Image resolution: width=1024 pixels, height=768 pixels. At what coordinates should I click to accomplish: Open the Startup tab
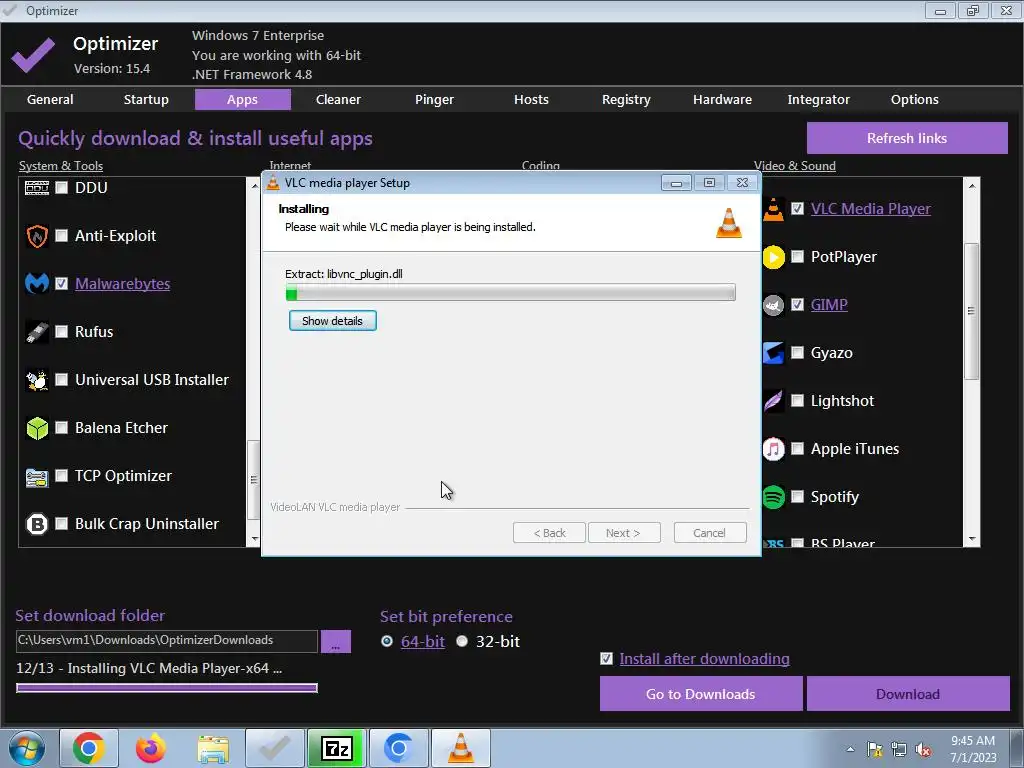tap(146, 100)
